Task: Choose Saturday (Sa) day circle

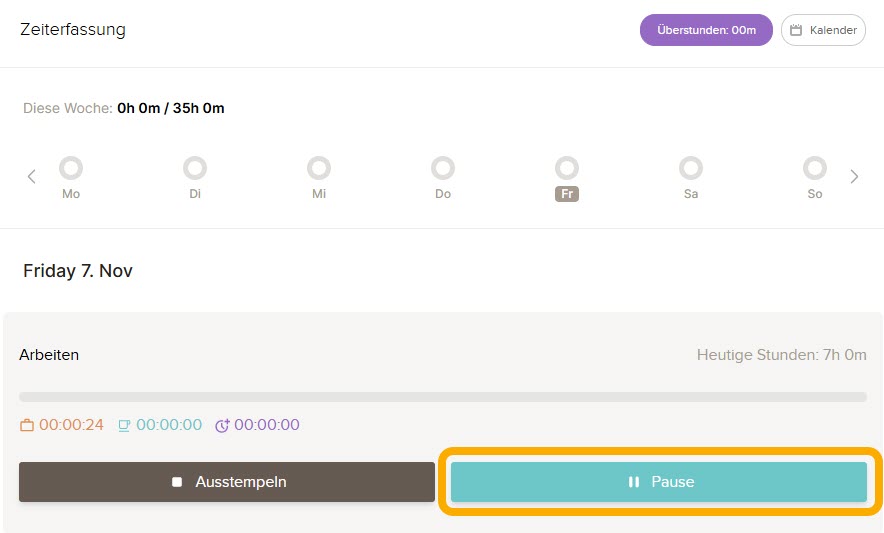Action: click(691, 168)
